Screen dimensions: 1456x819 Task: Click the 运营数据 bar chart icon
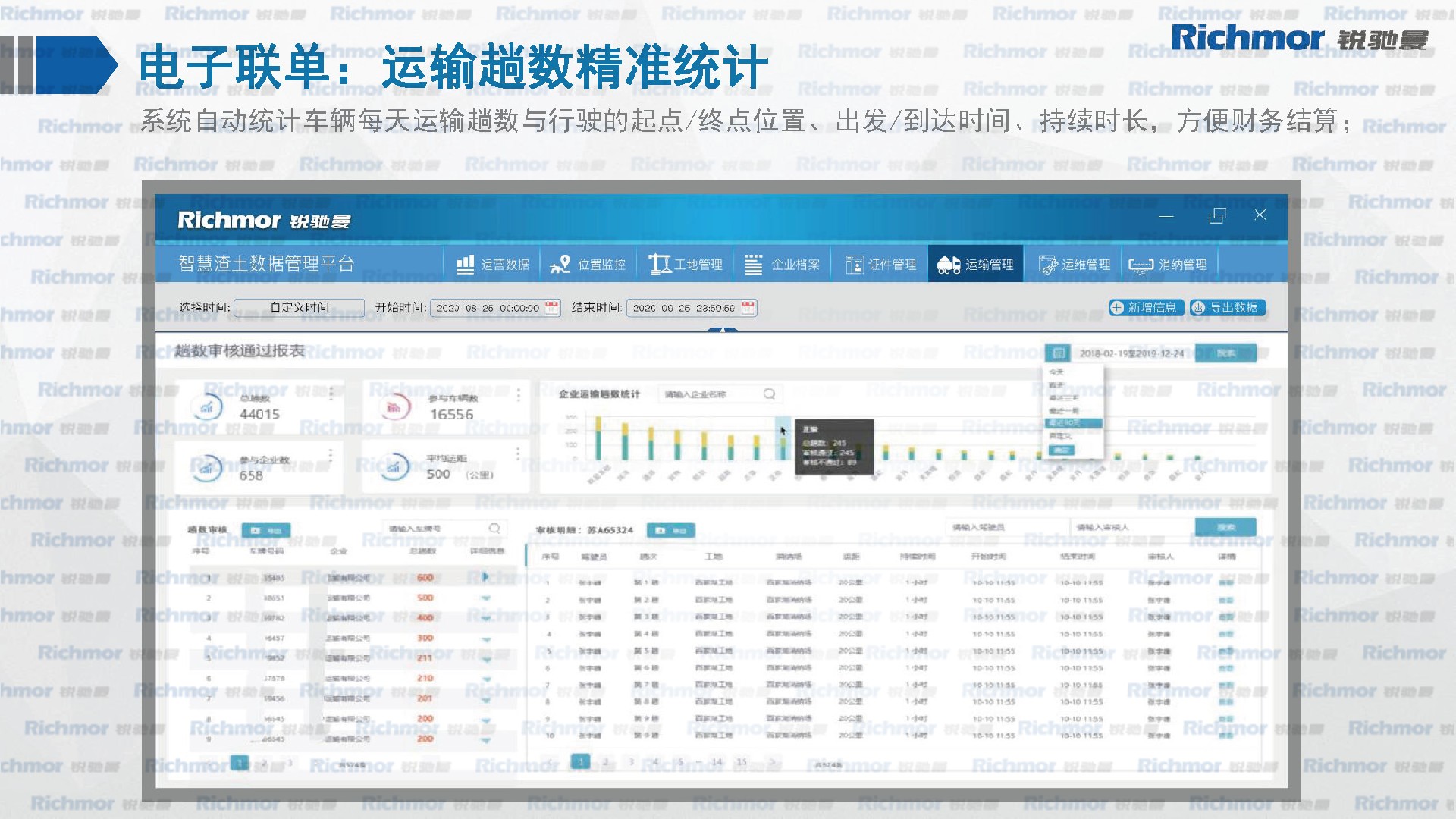[465, 264]
